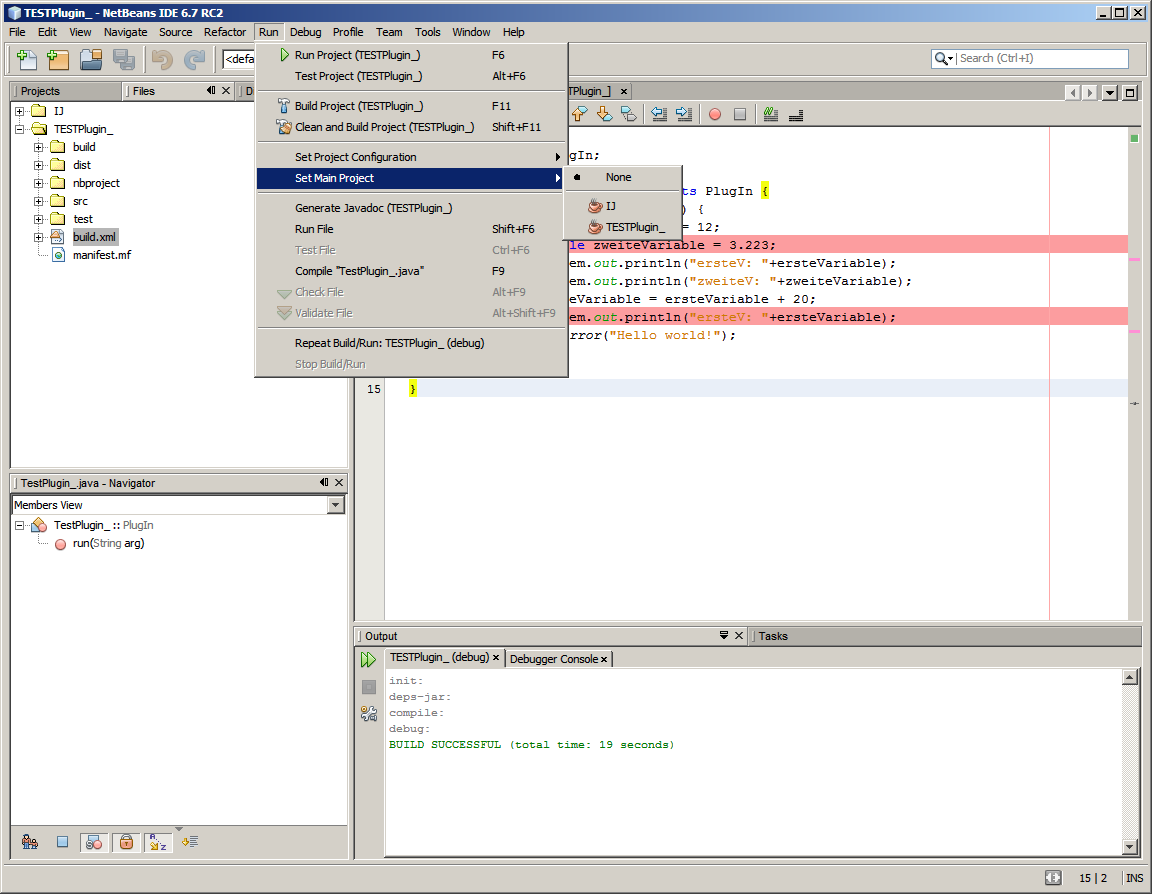This screenshot has width=1152, height=894.
Task: Choose Clean and Build Project menu entry
Action: coord(384,127)
